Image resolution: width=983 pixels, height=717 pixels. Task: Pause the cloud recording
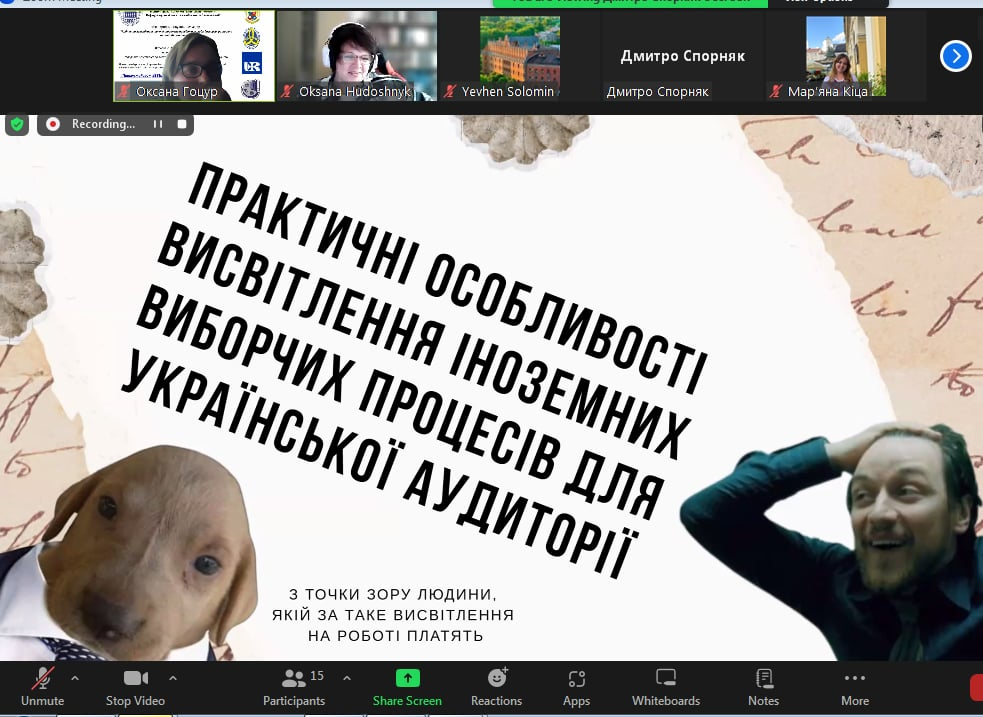(x=160, y=124)
